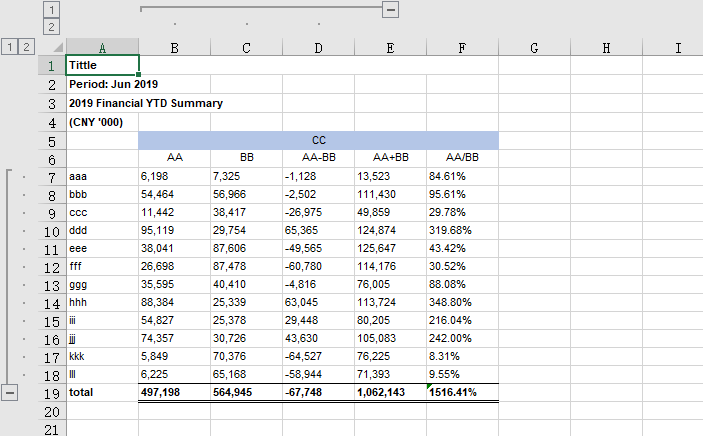This screenshot has width=703, height=436.
Task: Select cell with value -26,975
Action: (318, 213)
